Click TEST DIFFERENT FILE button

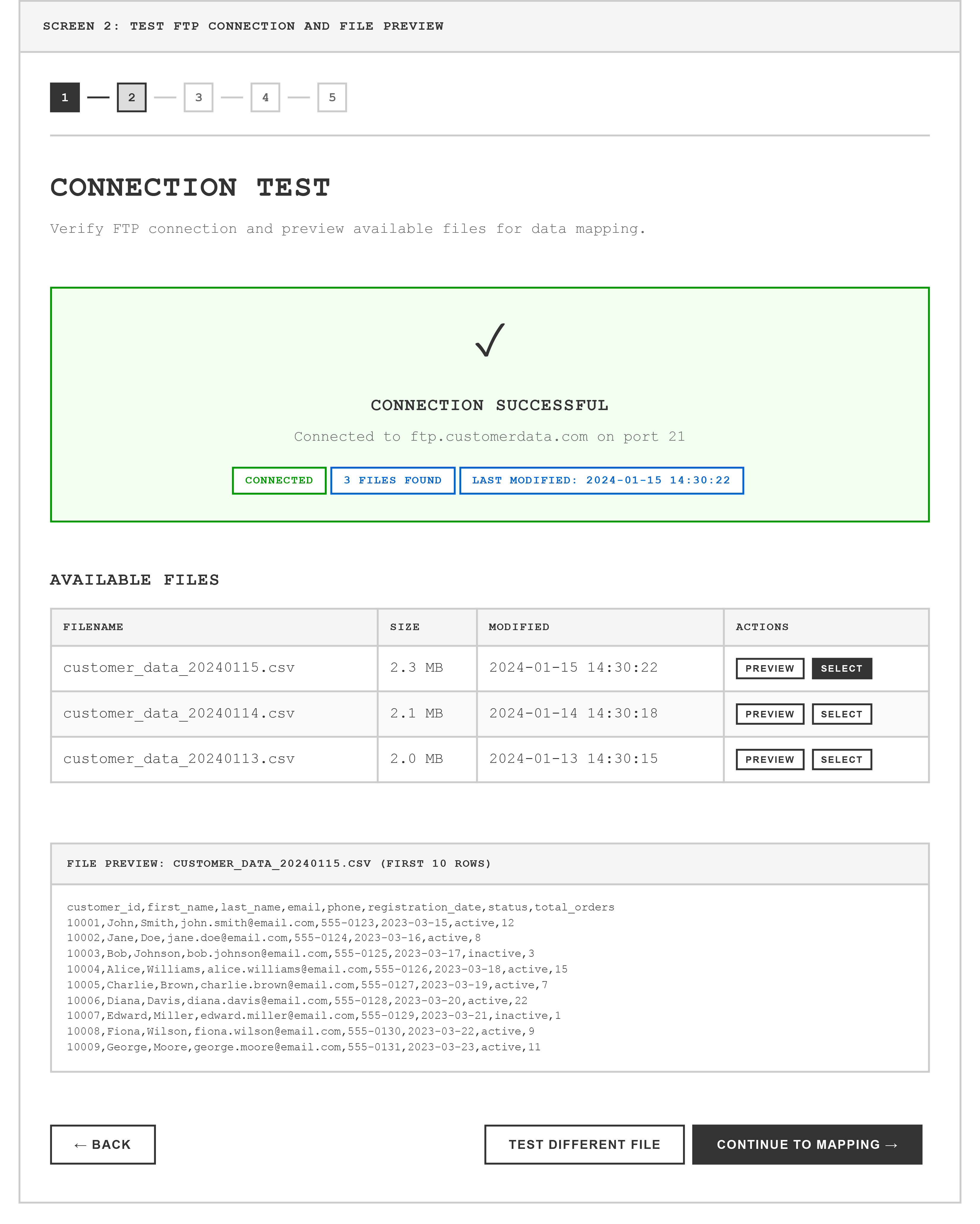coord(584,1144)
